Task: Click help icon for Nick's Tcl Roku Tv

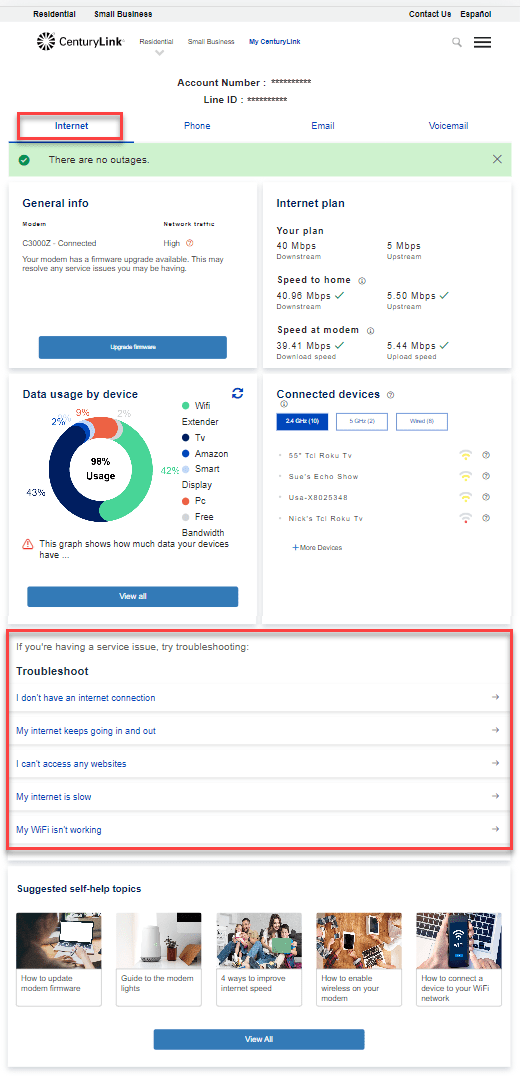Action: (x=486, y=518)
